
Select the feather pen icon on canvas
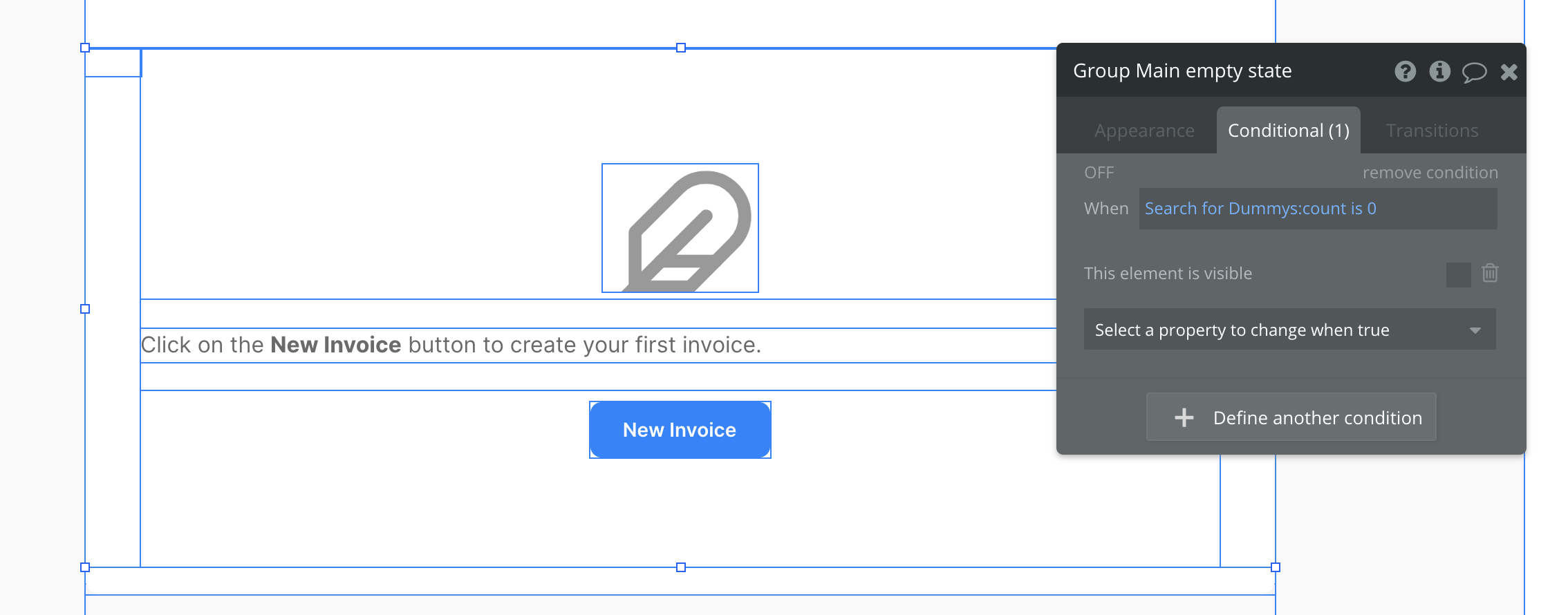point(680,228)
